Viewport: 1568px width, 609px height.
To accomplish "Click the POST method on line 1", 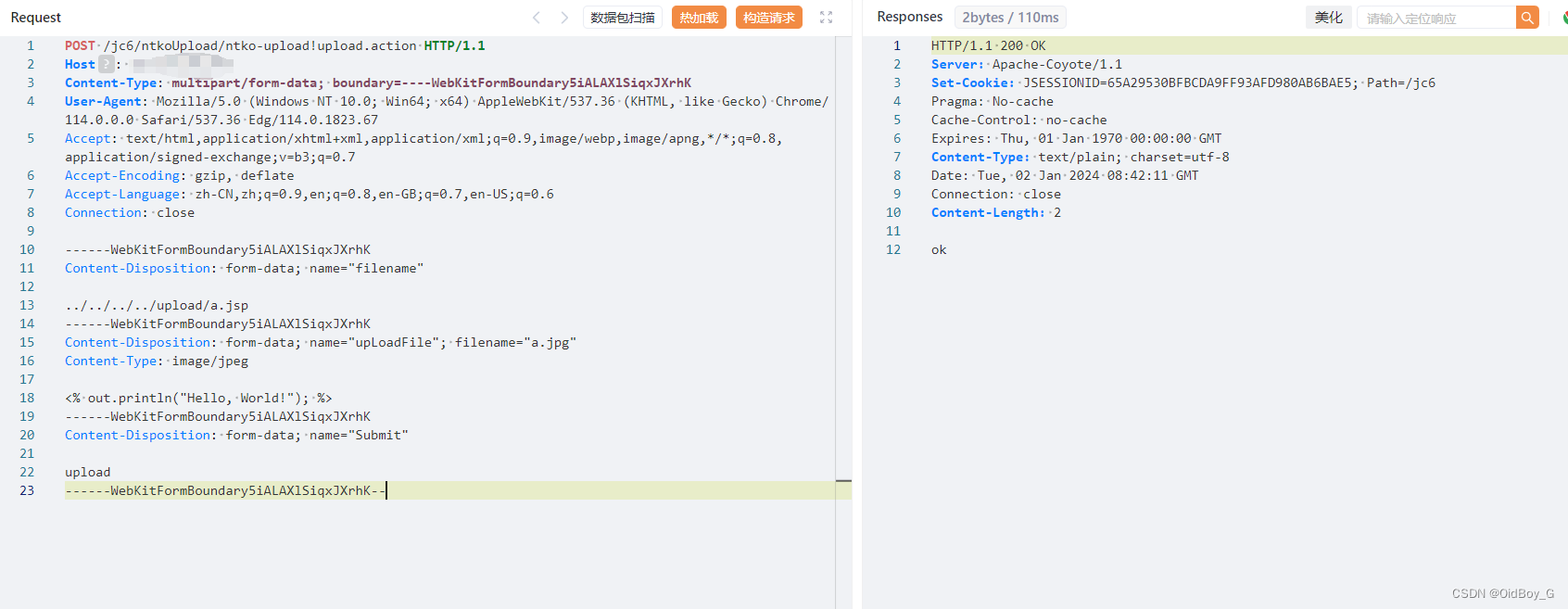I will click(80, 45).
